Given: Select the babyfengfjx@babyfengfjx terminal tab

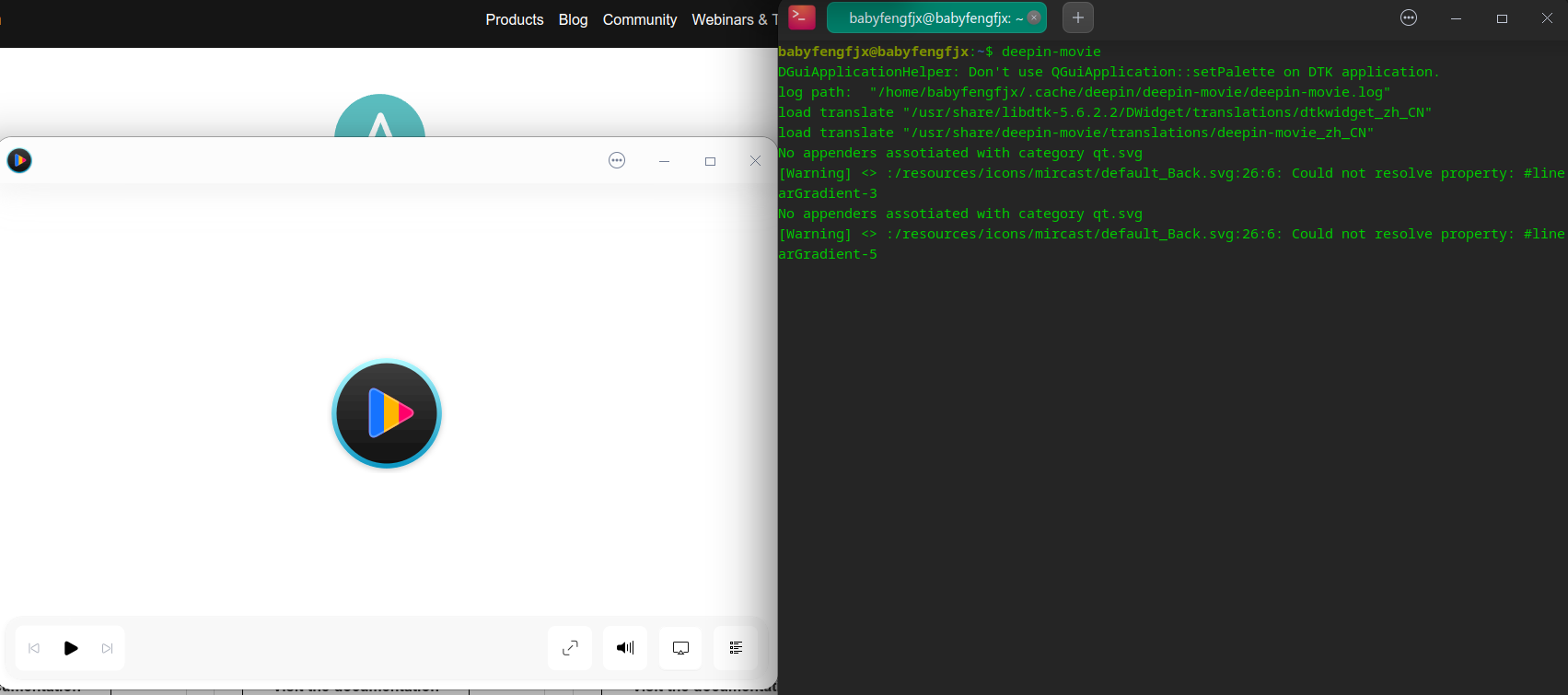Looking at the screenshot, I should click(x=936, y=17).
